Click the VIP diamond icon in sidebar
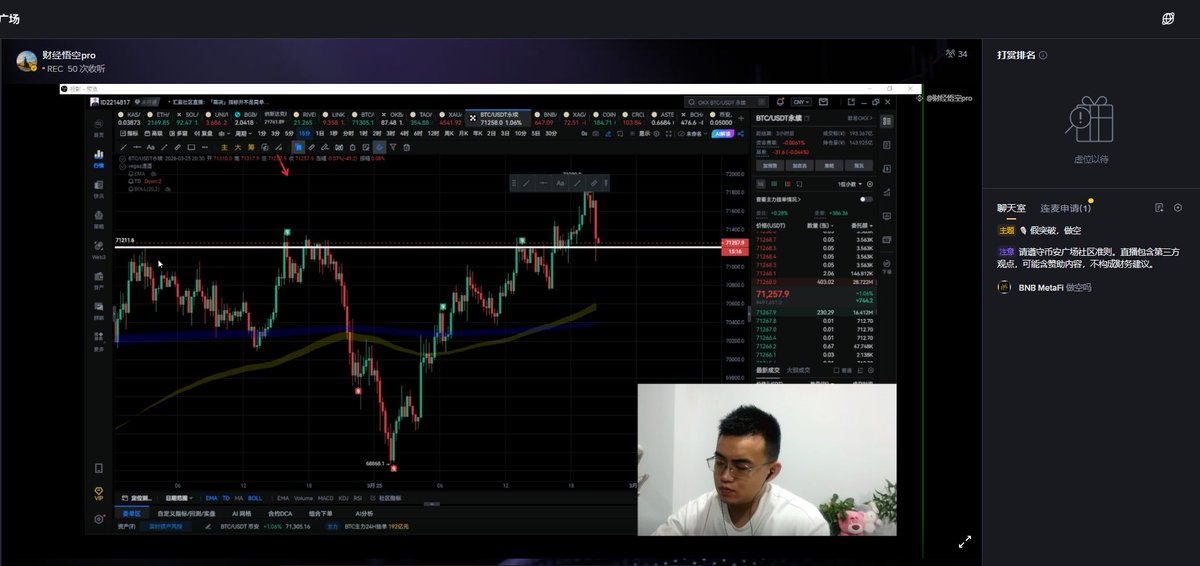Image resolution: width=1200 pixels, height=566 pixels. coord(99,491)
